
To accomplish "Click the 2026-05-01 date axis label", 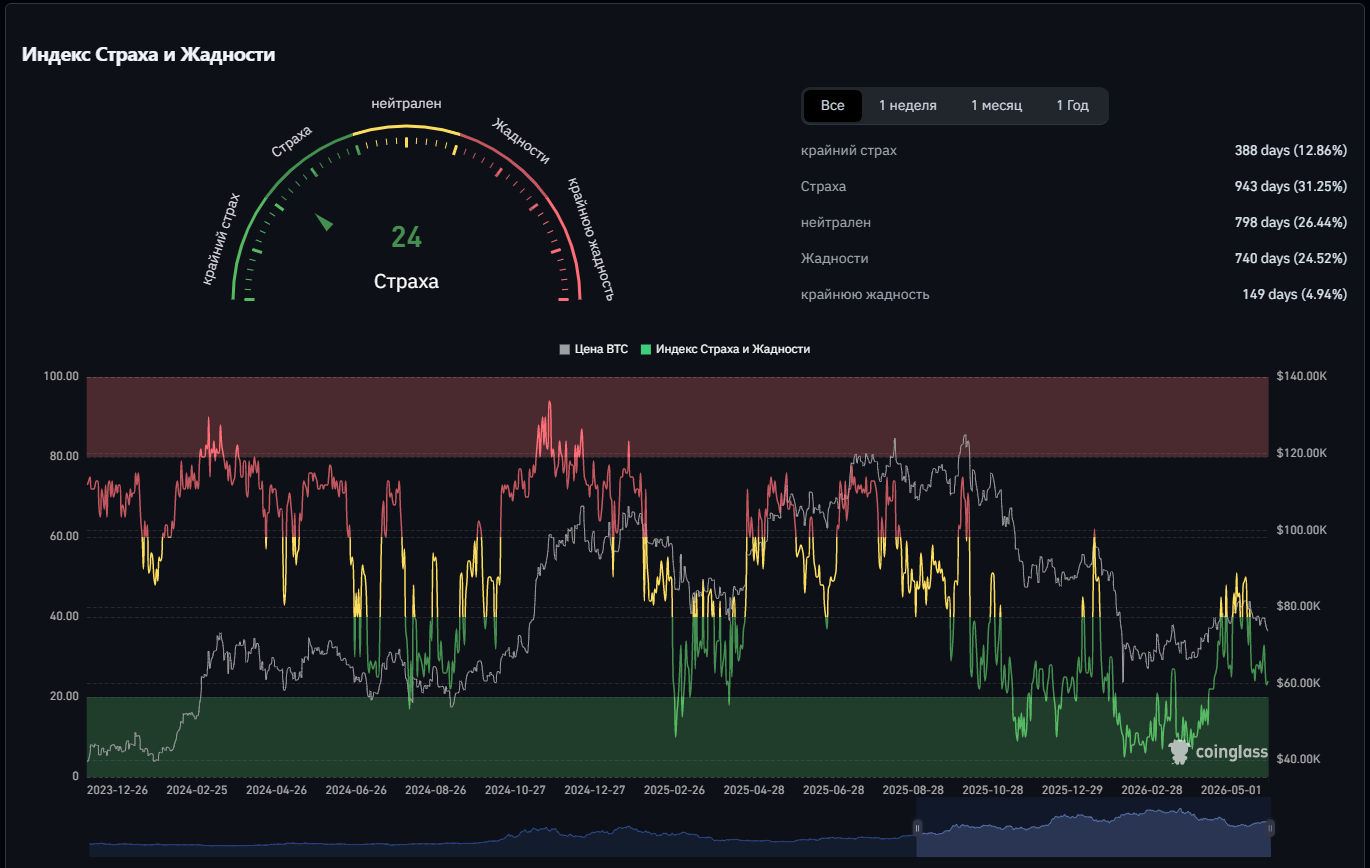I will pos(1231,790).
